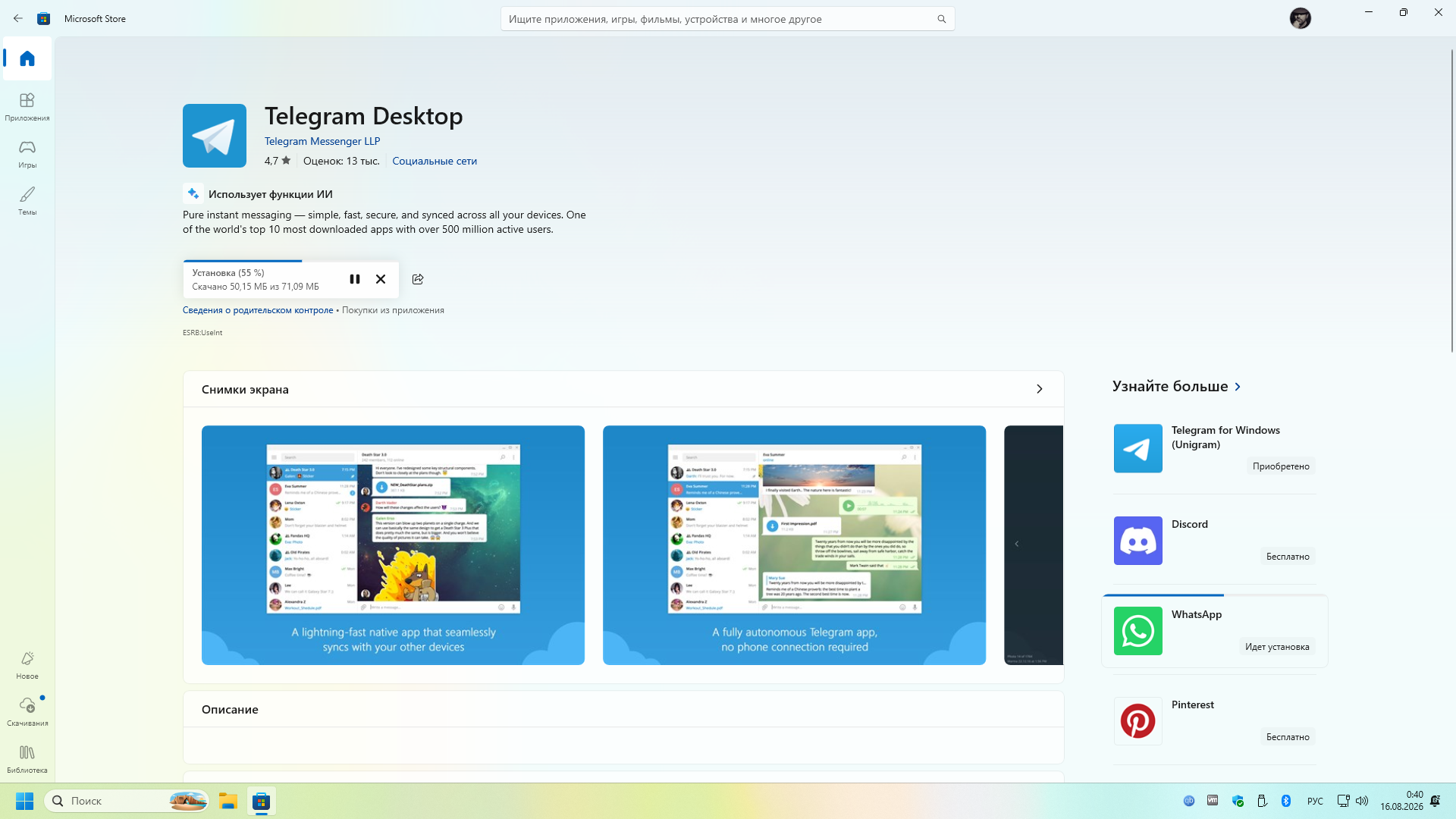Click the Оценок: 13 тыс. text
The height and width of the screenshot is (819, 1456).
341,161
